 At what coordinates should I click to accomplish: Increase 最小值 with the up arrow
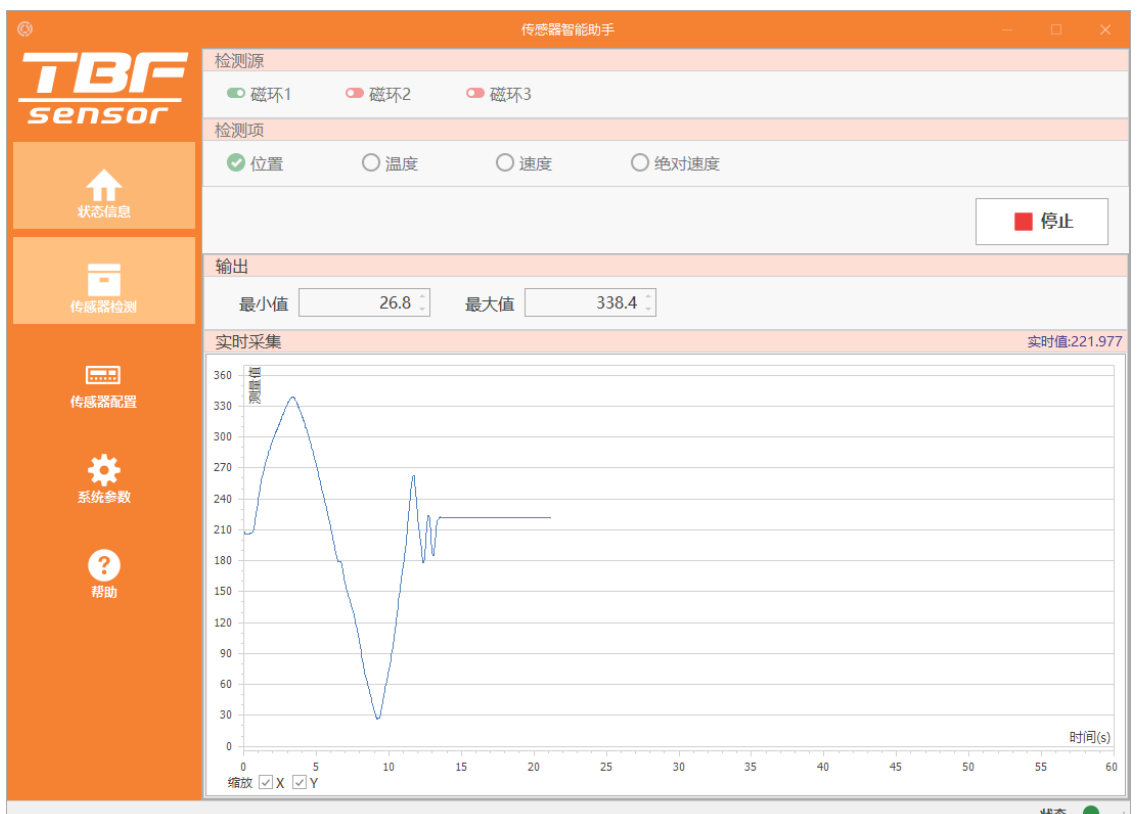(423, 297)
